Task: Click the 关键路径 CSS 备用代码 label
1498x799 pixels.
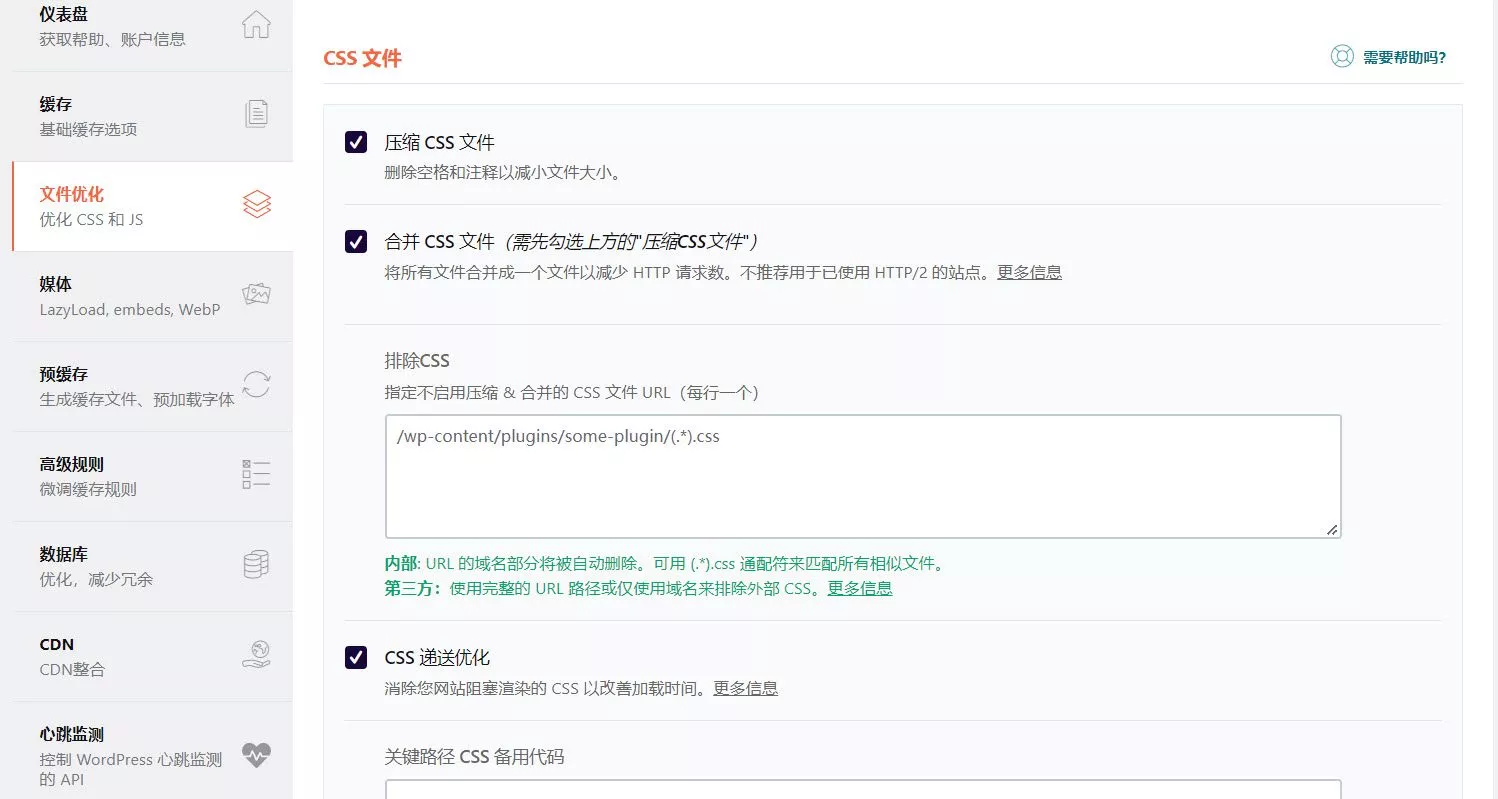Action: [474, 756]
